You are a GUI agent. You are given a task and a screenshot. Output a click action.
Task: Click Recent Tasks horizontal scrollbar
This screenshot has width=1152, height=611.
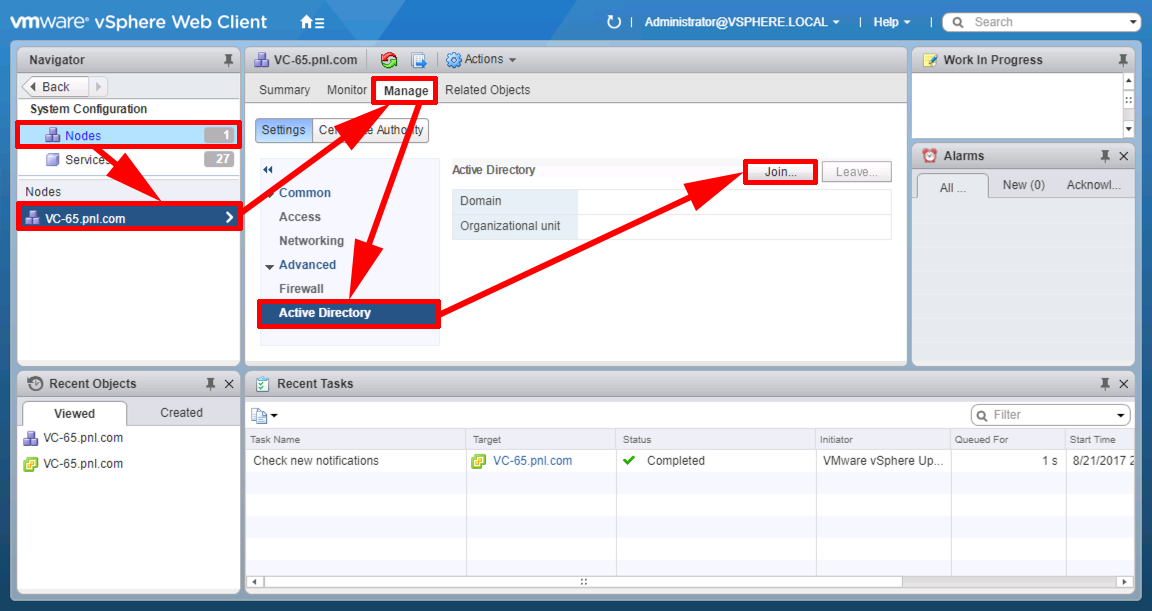583,582
